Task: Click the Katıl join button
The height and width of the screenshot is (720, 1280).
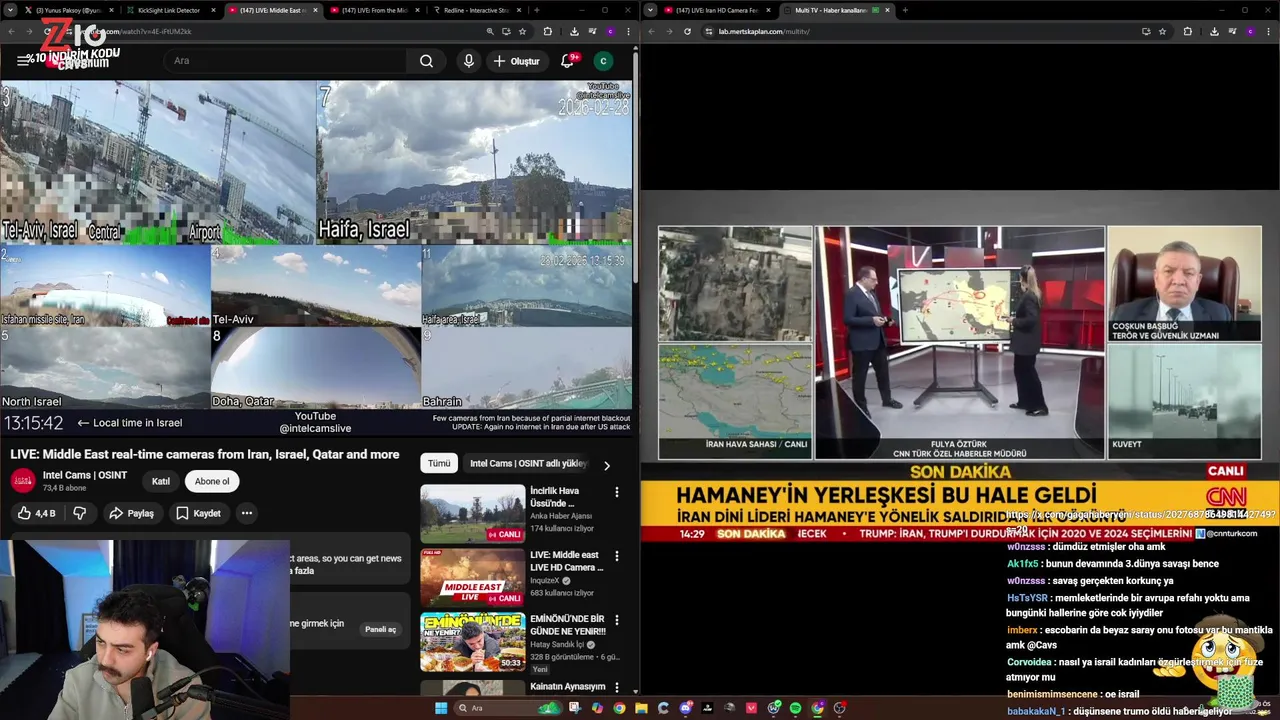Action: pos(161,481)
